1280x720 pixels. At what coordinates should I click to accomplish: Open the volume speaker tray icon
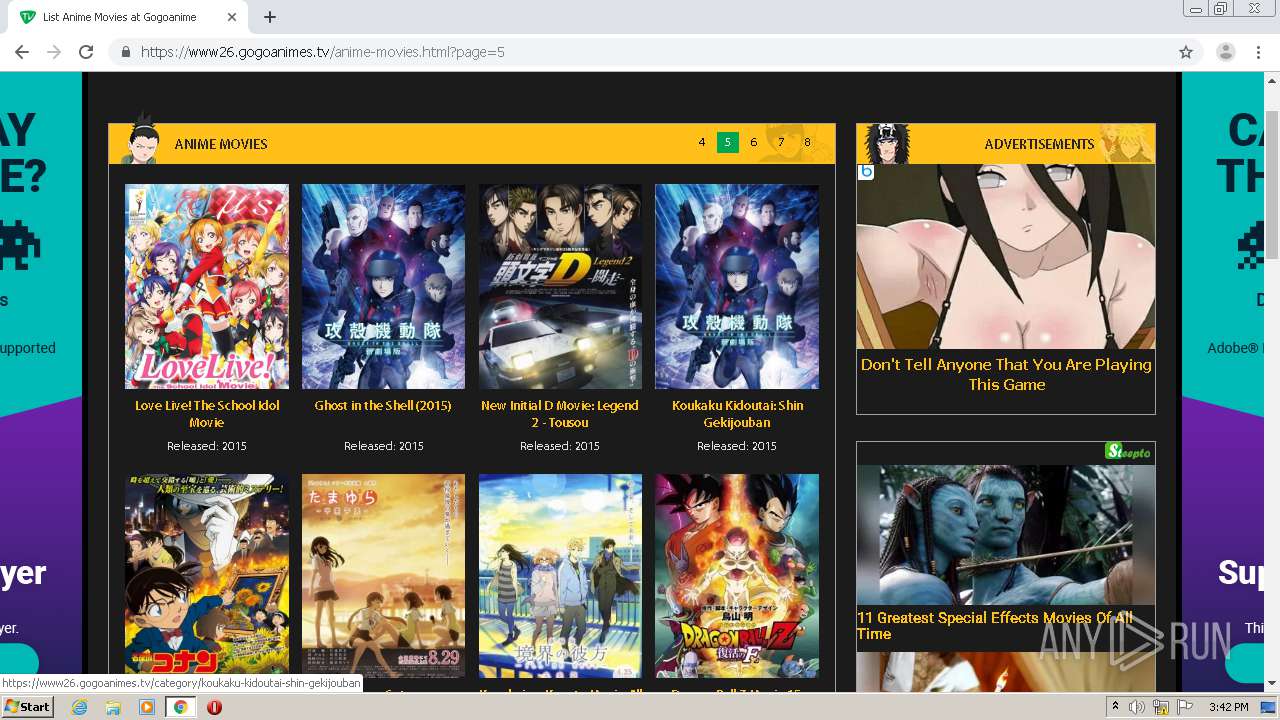(x=1137, y=707)
